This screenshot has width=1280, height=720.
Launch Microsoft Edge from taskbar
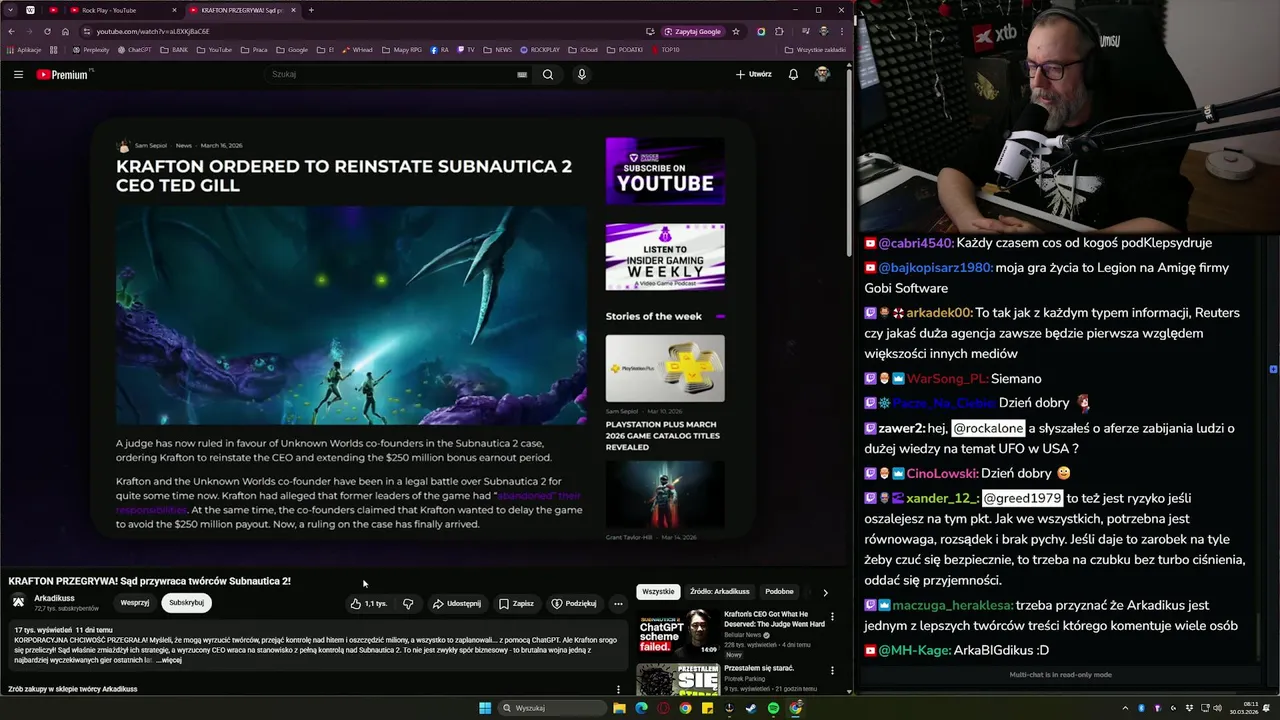coord(641,708)
